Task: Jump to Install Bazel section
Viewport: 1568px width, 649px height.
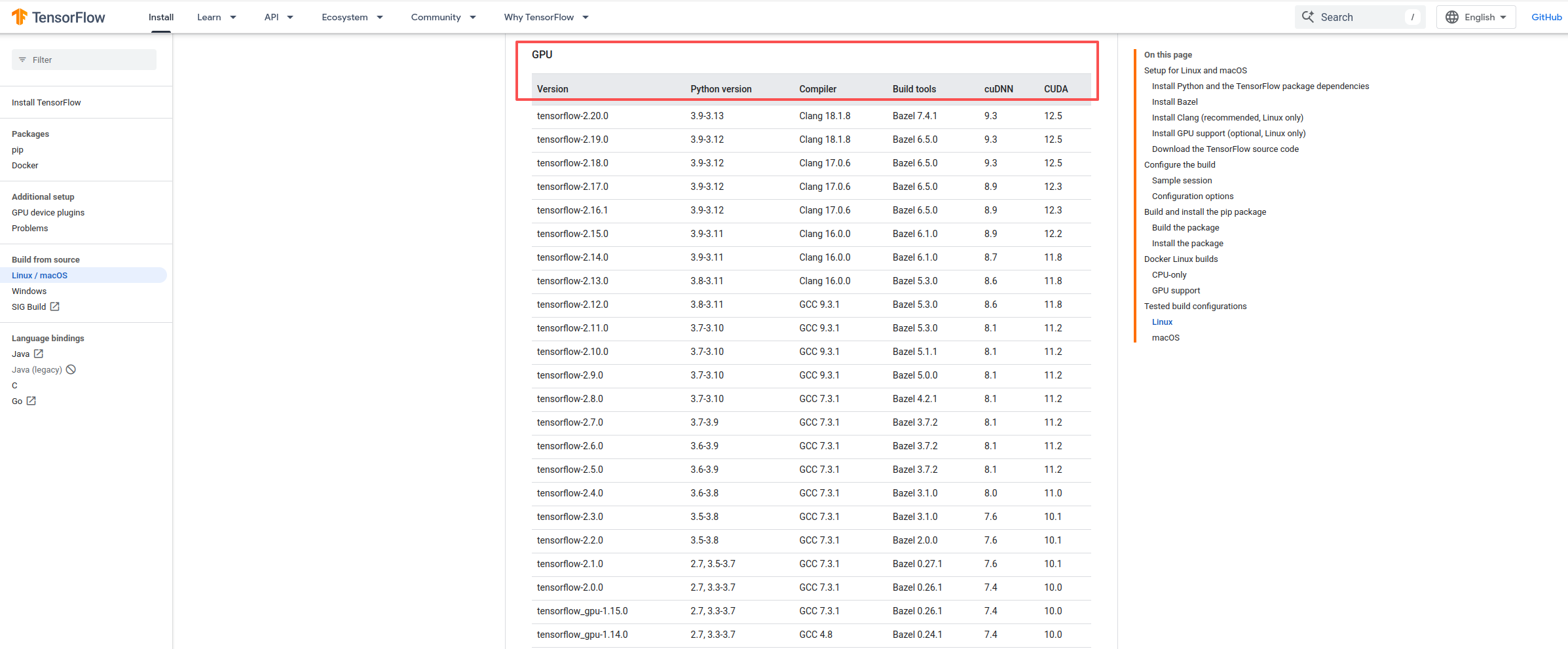Action: (1174, 102)
